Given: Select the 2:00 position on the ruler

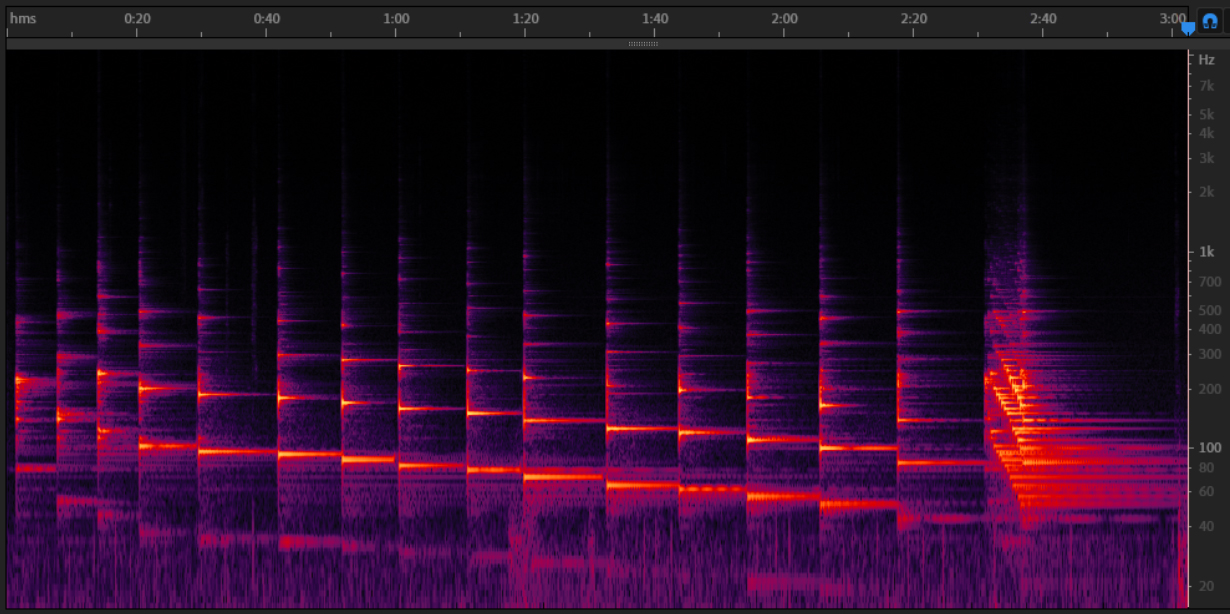Looking at the screenshot, I should pyautogui.click(x=785, y=19).
